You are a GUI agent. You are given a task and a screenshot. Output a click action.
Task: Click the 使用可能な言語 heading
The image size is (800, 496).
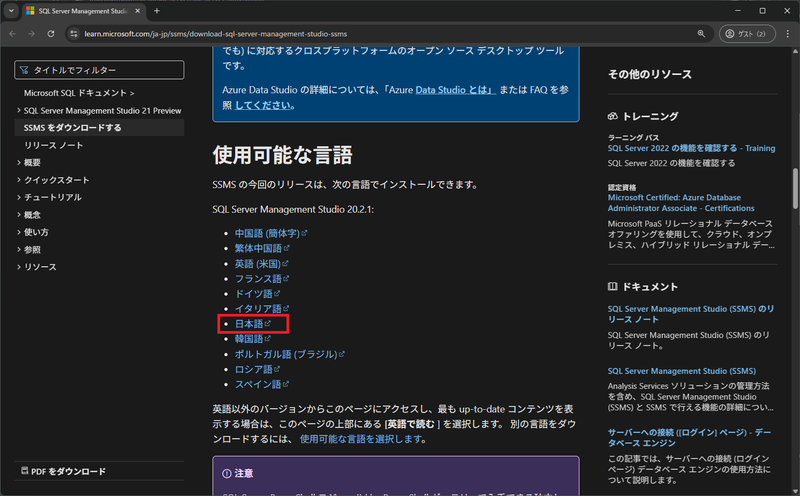point(282,155)
